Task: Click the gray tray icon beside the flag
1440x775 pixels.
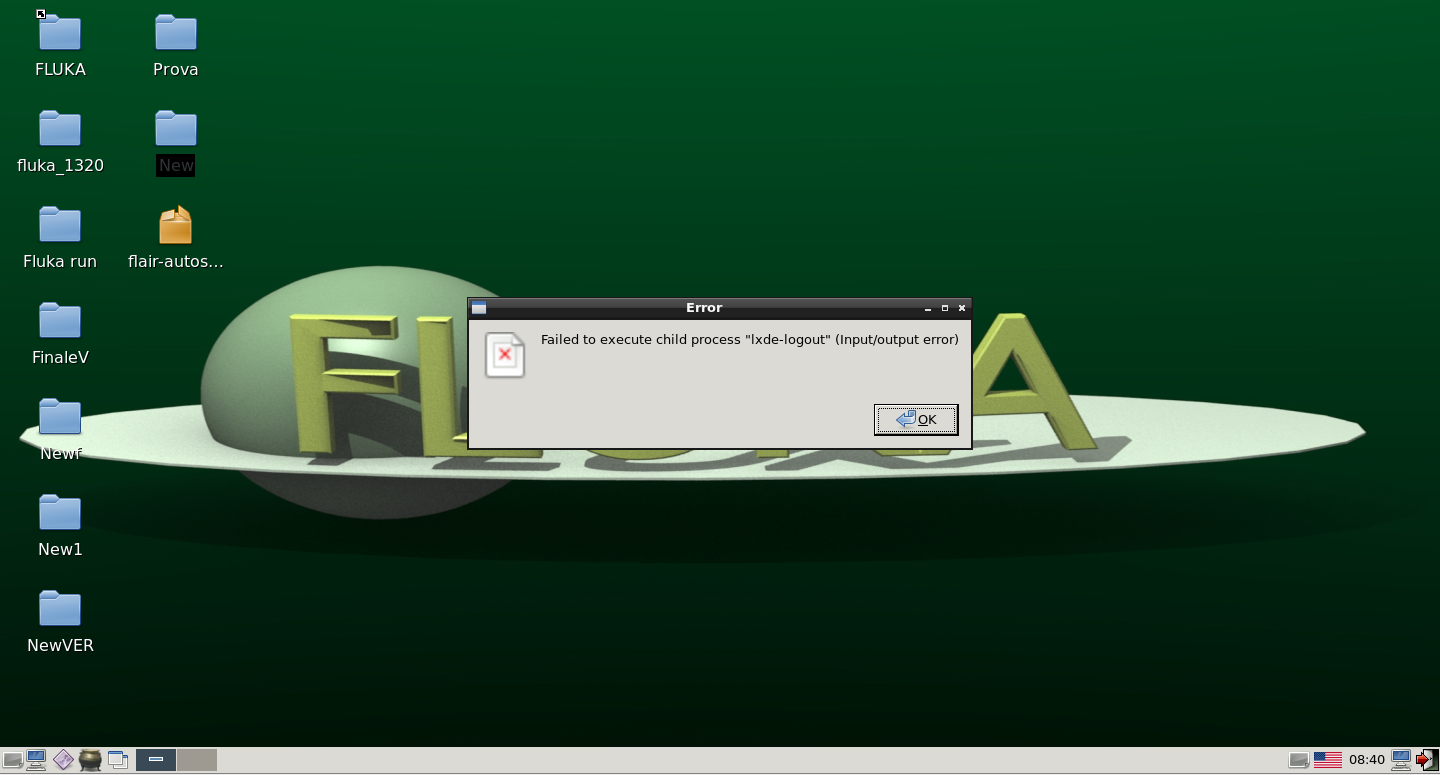Action: (1299, 760)
